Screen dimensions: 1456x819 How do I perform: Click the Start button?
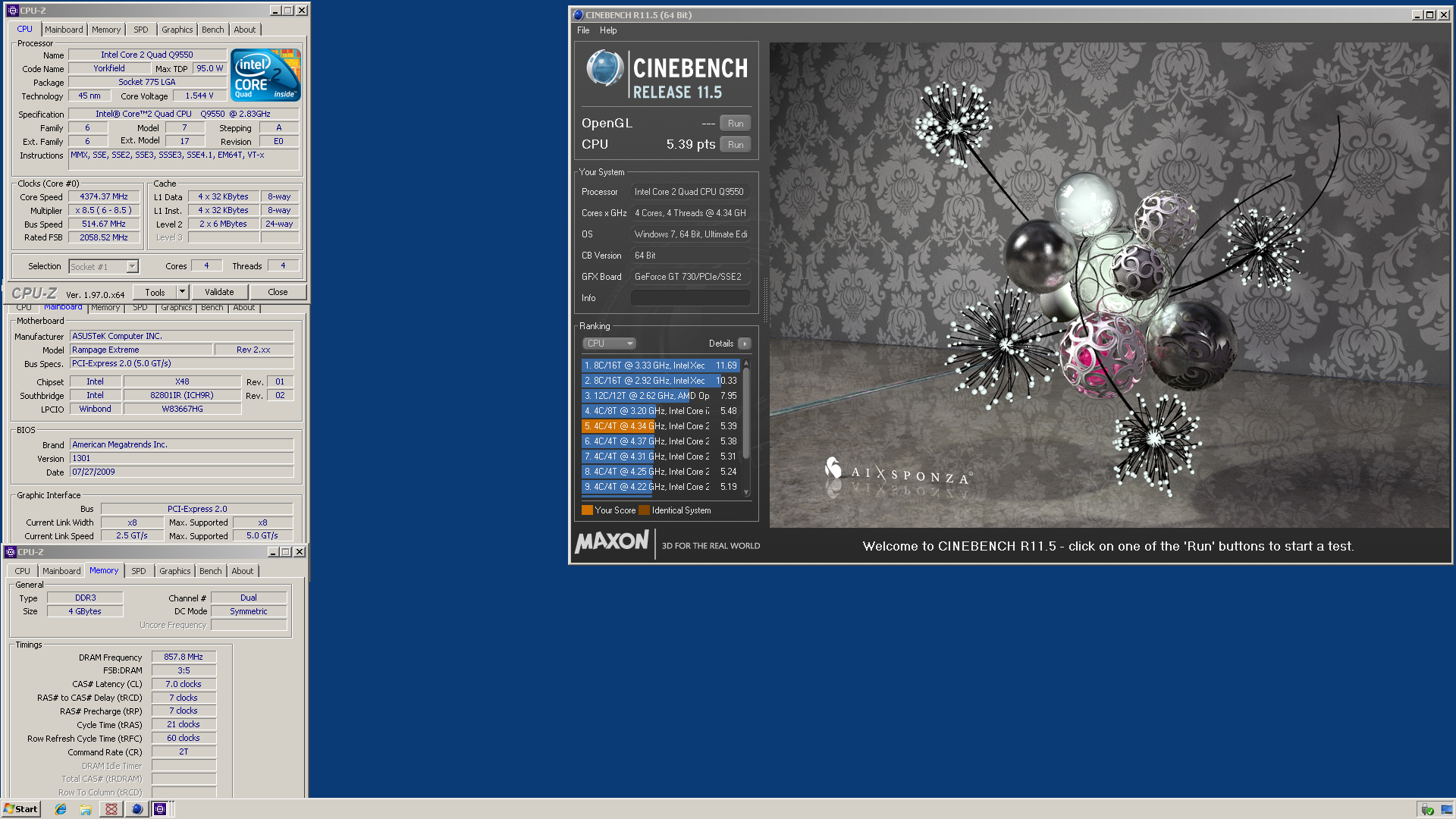tap(20, 809)
